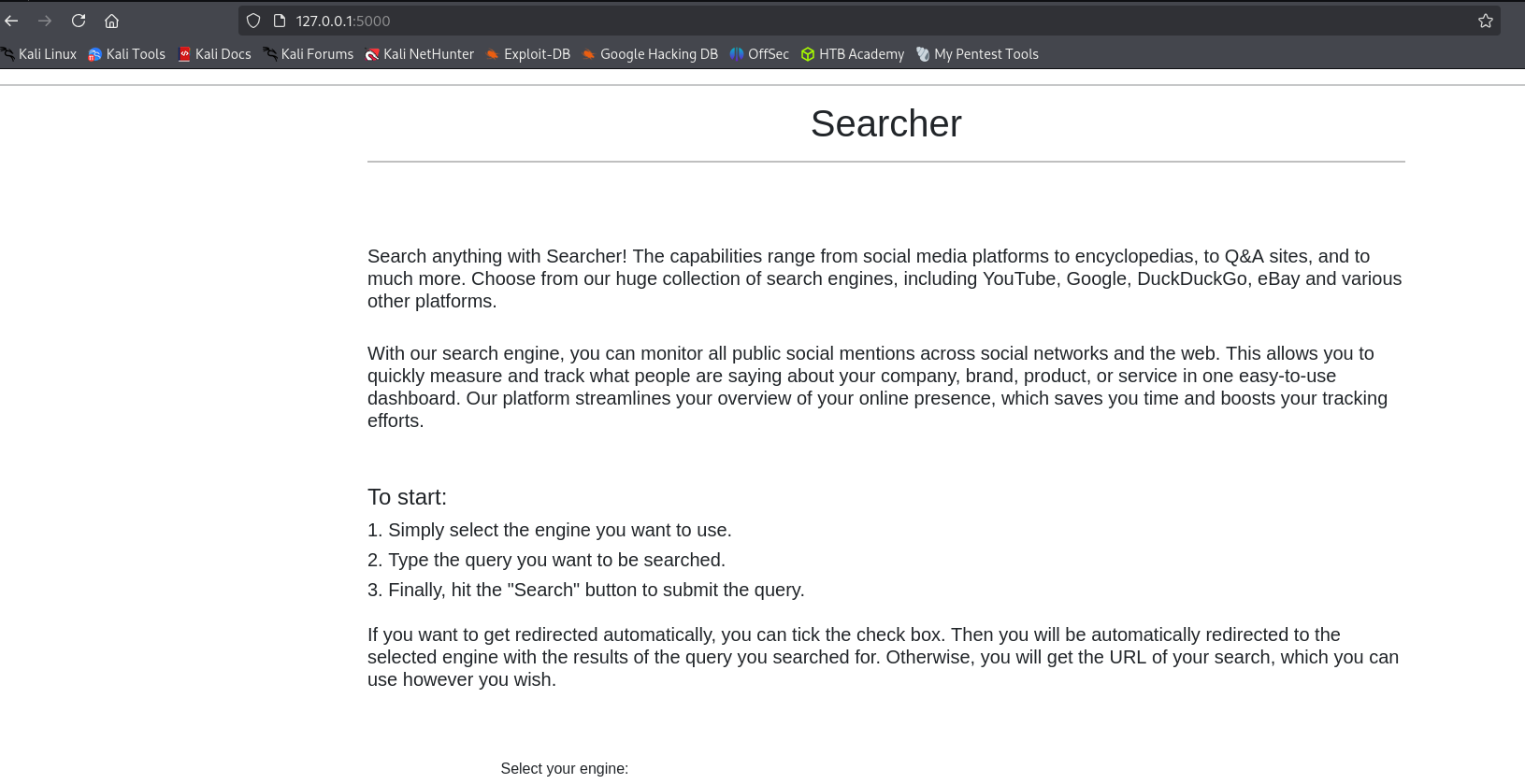Open the shield tracking protection icon

253,21
